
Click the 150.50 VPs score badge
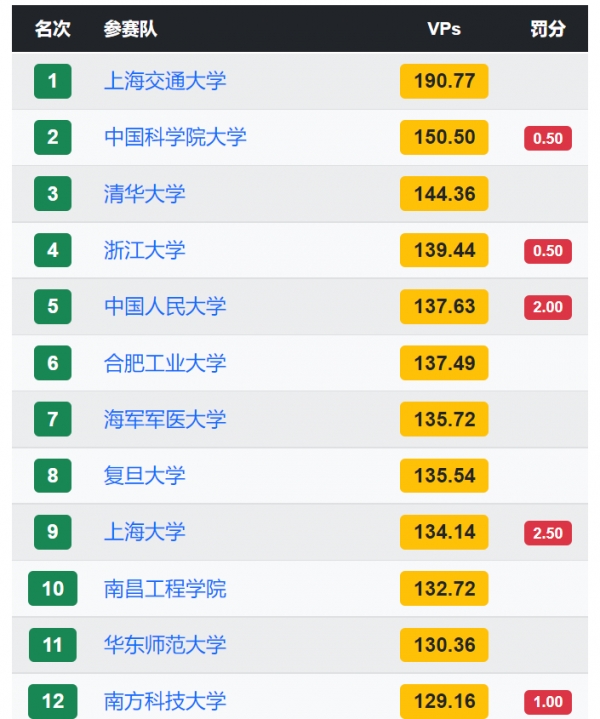coord(444,137)
